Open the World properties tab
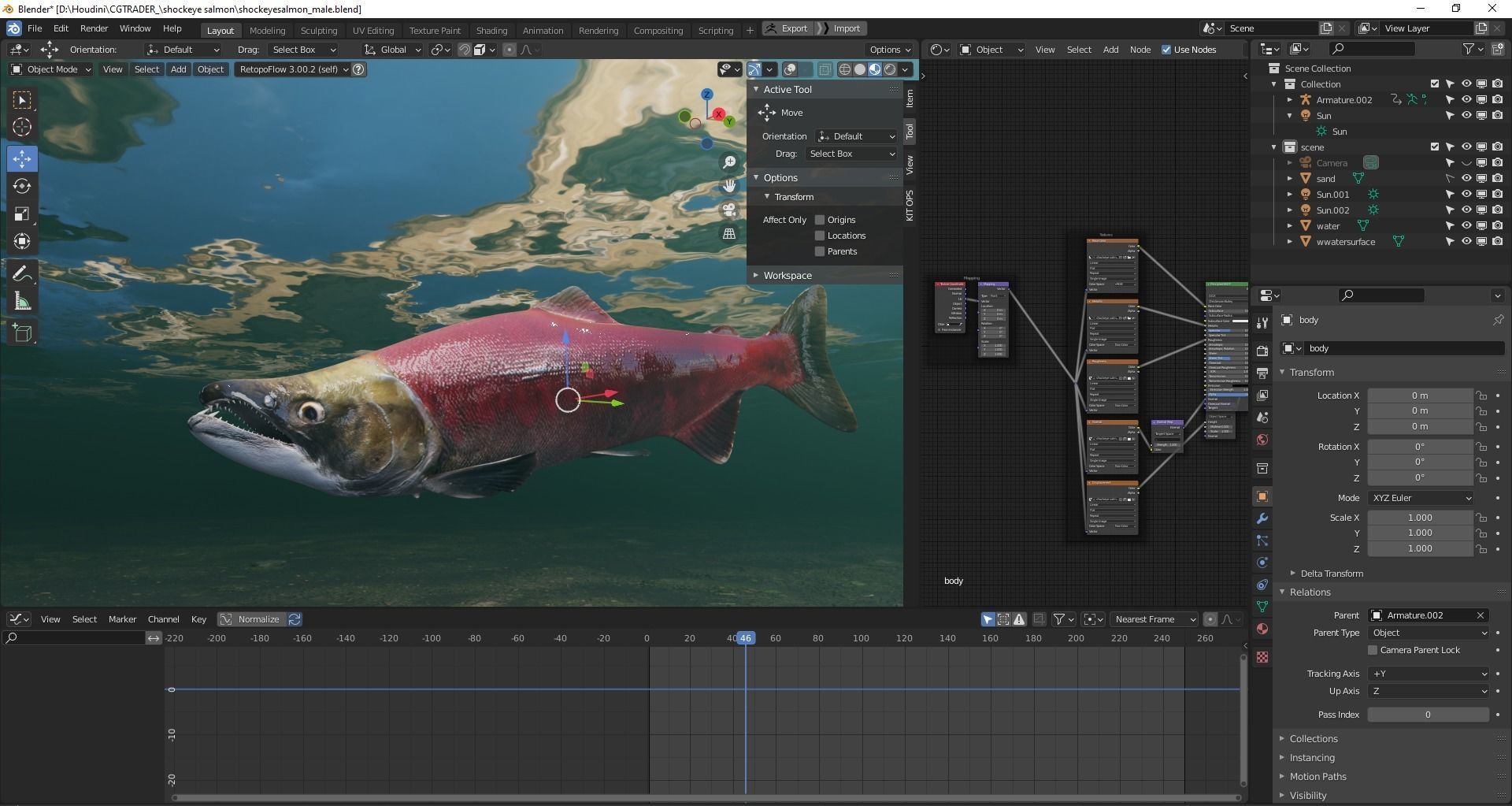Screen dimensions: 1512x806 pyautogui.click(x=1262, y=440)
